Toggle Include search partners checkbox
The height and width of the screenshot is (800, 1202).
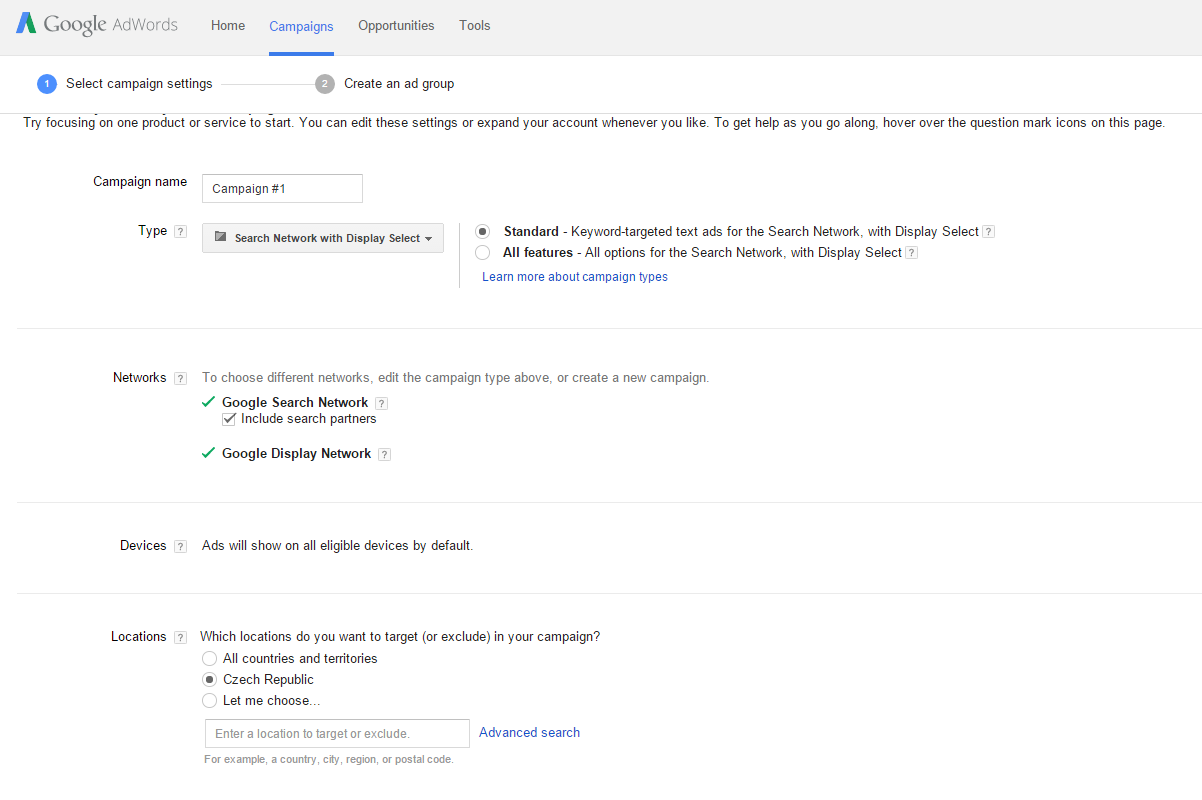[x=229, y=419]
